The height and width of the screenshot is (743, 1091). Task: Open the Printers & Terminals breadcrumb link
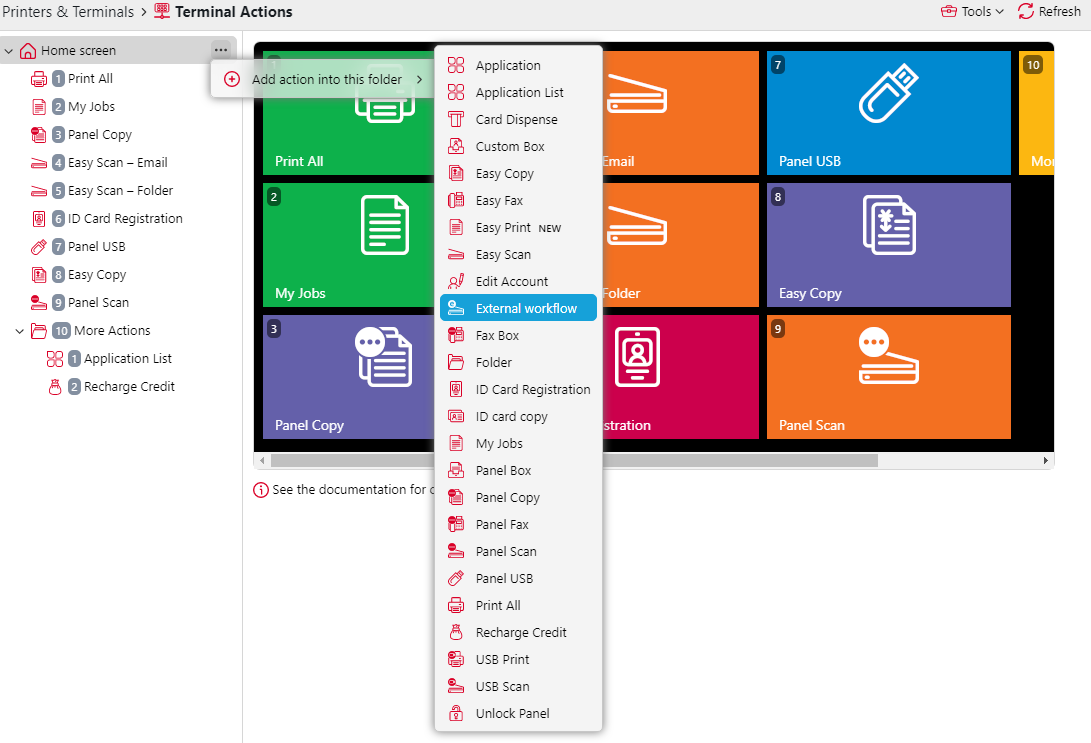click(68, 11)
